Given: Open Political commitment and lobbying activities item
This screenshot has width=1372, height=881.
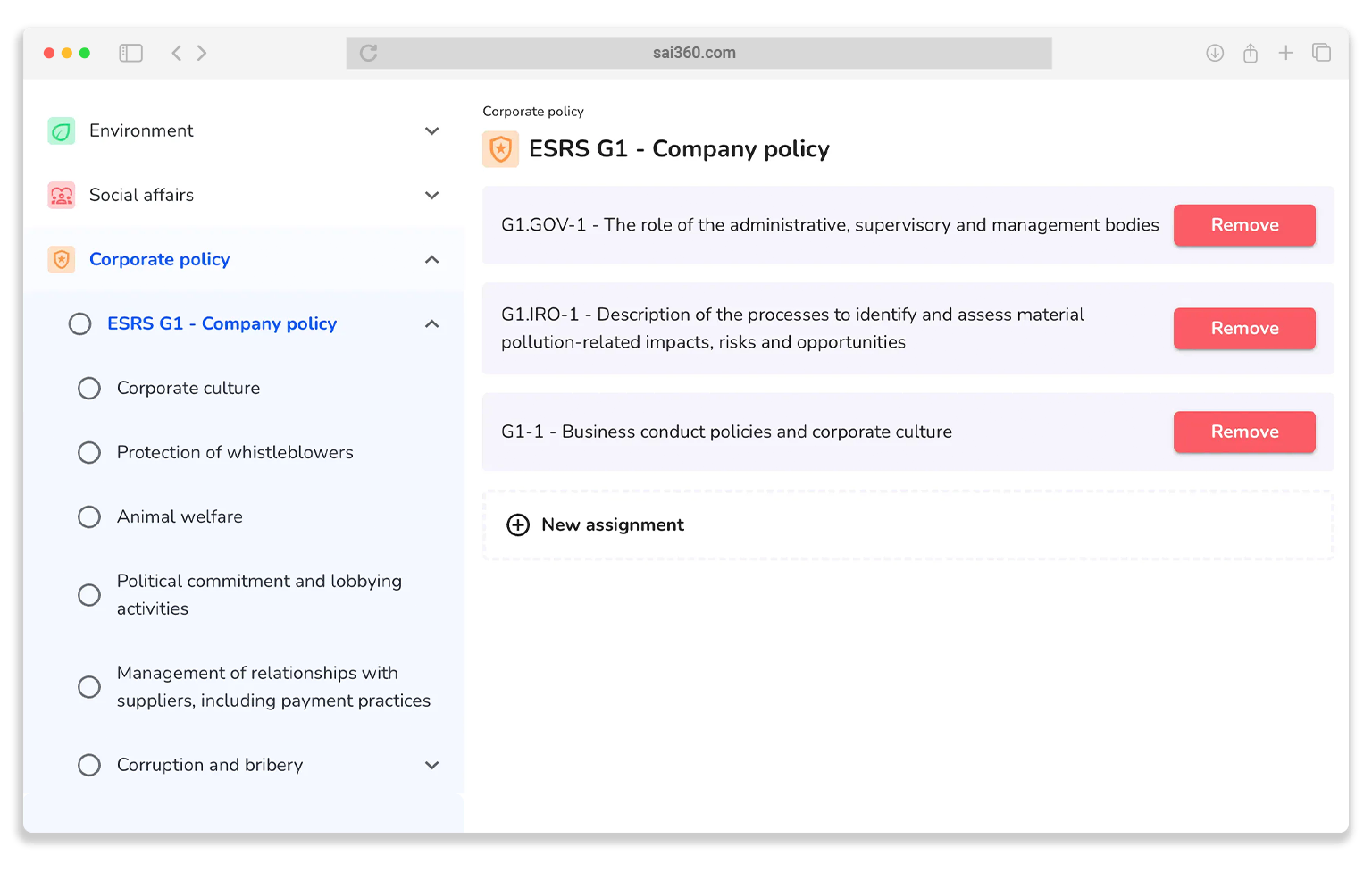Looking at the screenshot, I should [x=259, y=595].
